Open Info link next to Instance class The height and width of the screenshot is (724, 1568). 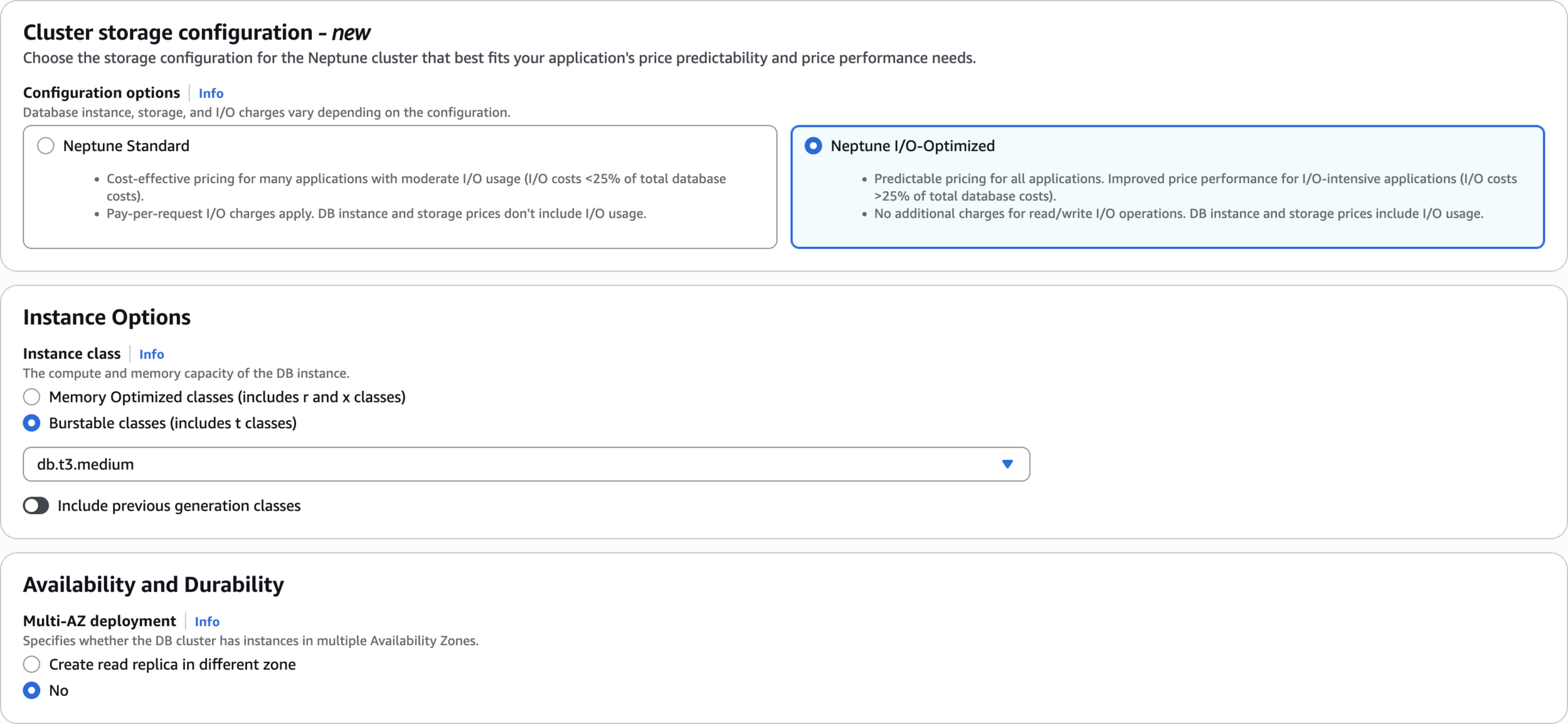point(151,354)
